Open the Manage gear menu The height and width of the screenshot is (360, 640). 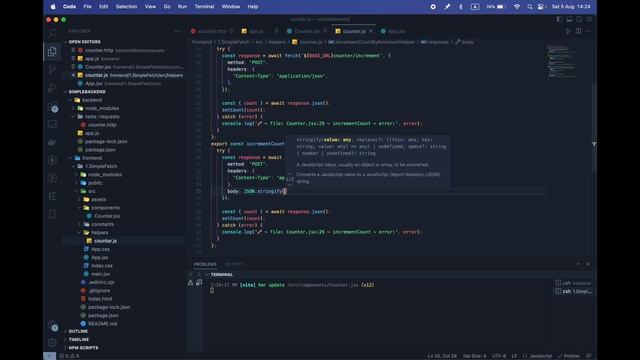(52, 342)
